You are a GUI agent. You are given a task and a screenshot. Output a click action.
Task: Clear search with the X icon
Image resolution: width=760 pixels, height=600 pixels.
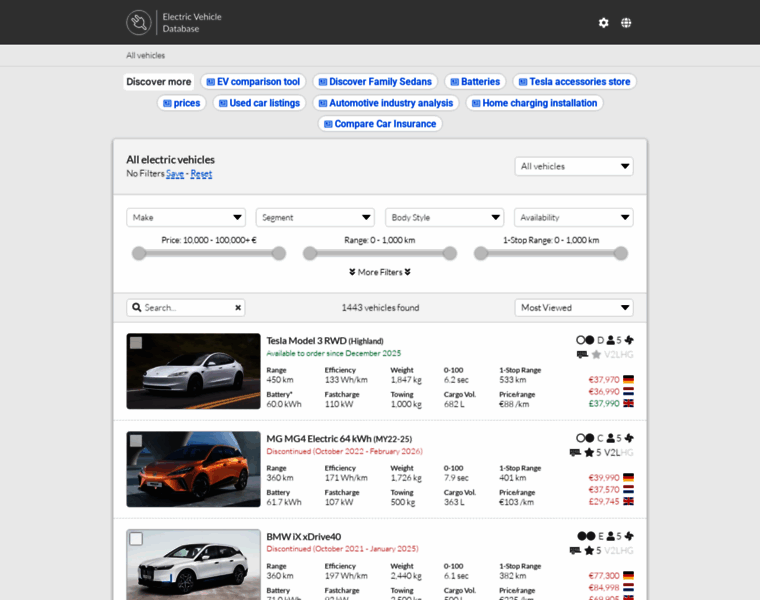238,307
